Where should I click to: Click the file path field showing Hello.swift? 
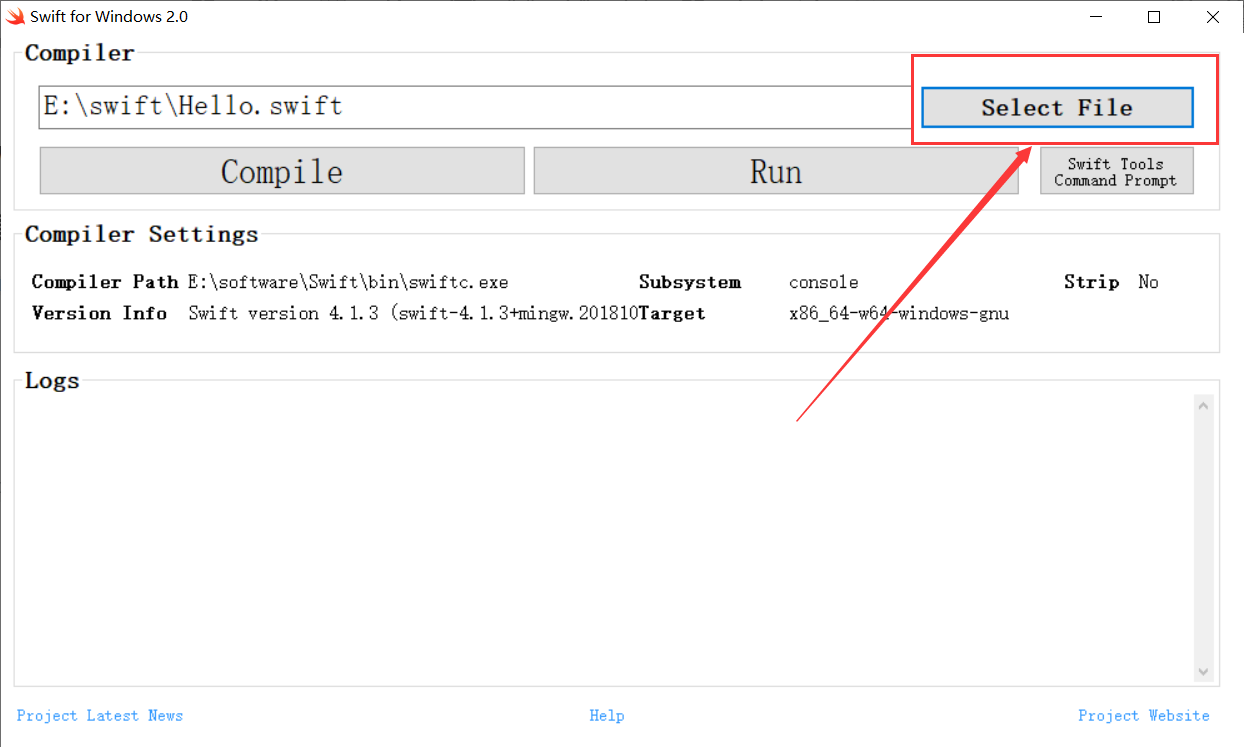click(400, 107)
